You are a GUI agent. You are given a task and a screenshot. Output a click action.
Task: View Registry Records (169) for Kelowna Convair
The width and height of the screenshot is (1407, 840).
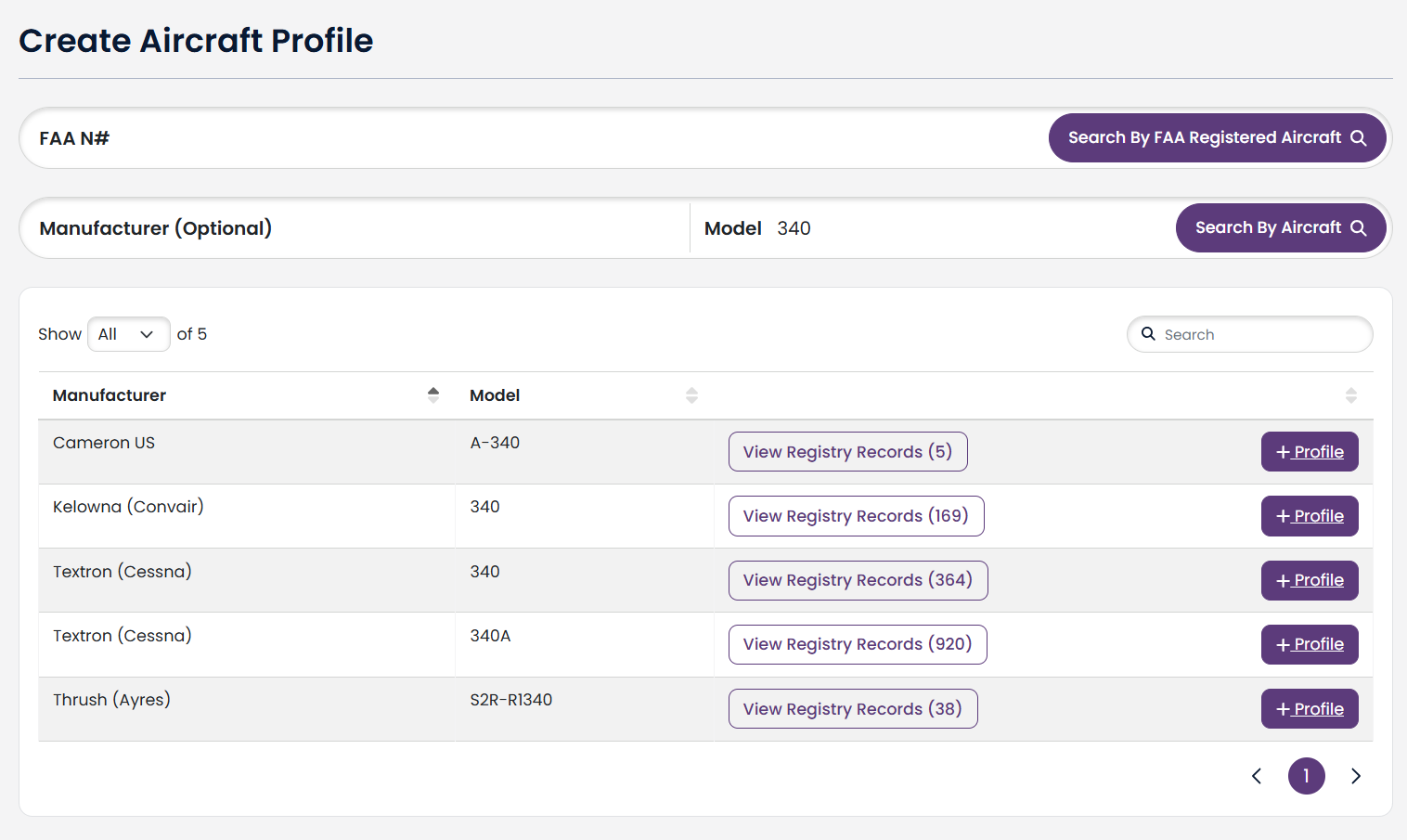click(857, 516)
